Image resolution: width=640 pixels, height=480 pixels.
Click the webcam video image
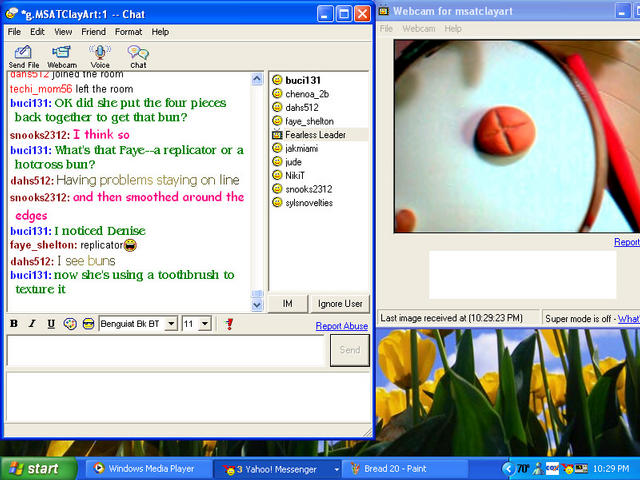coord(517,136)
